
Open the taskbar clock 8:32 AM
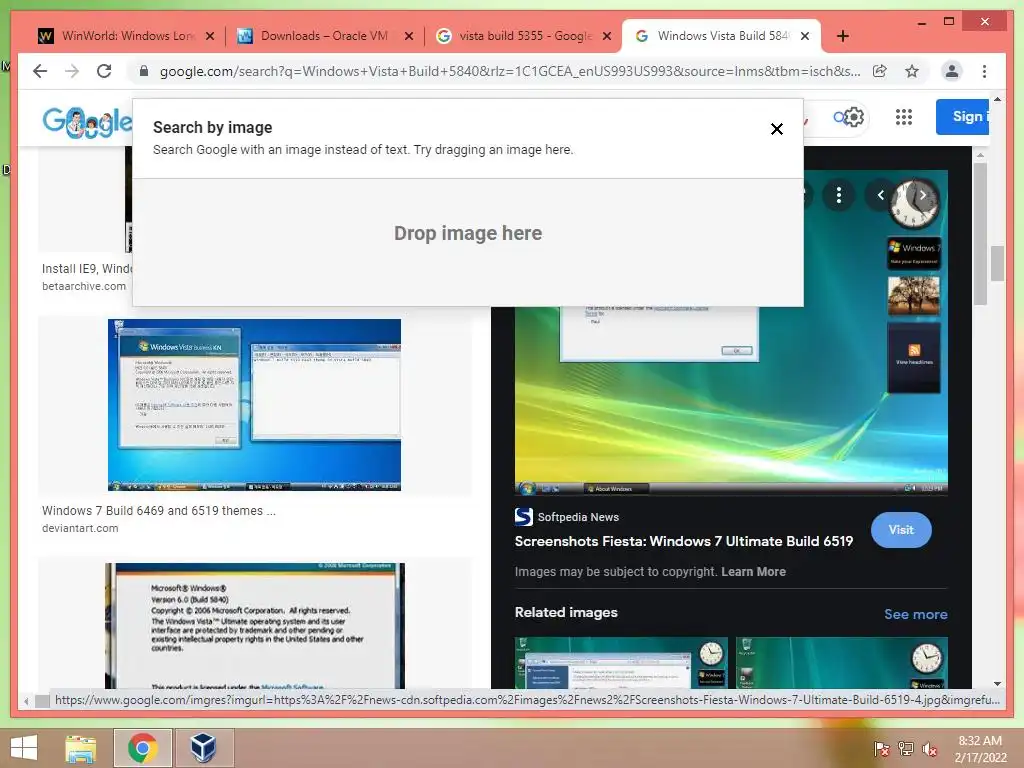tap(980, 748)
